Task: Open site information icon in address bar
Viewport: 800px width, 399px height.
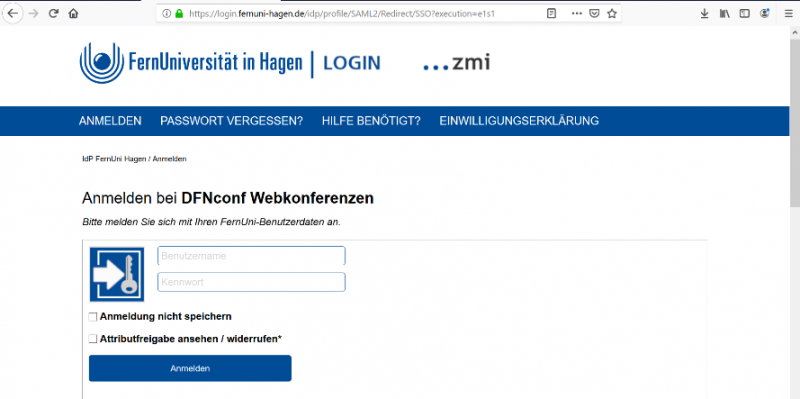Action: [166, 14]
